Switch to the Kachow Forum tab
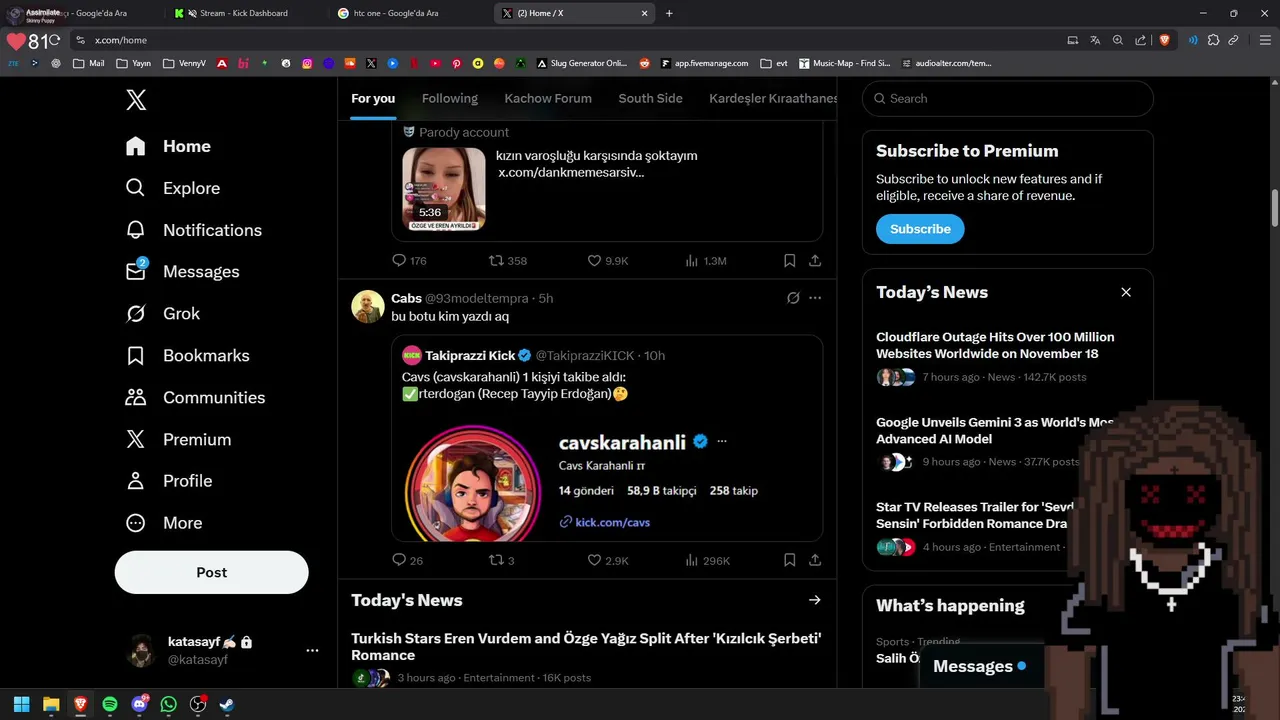Screen dimensions: 1280x720 coord(548,98)
